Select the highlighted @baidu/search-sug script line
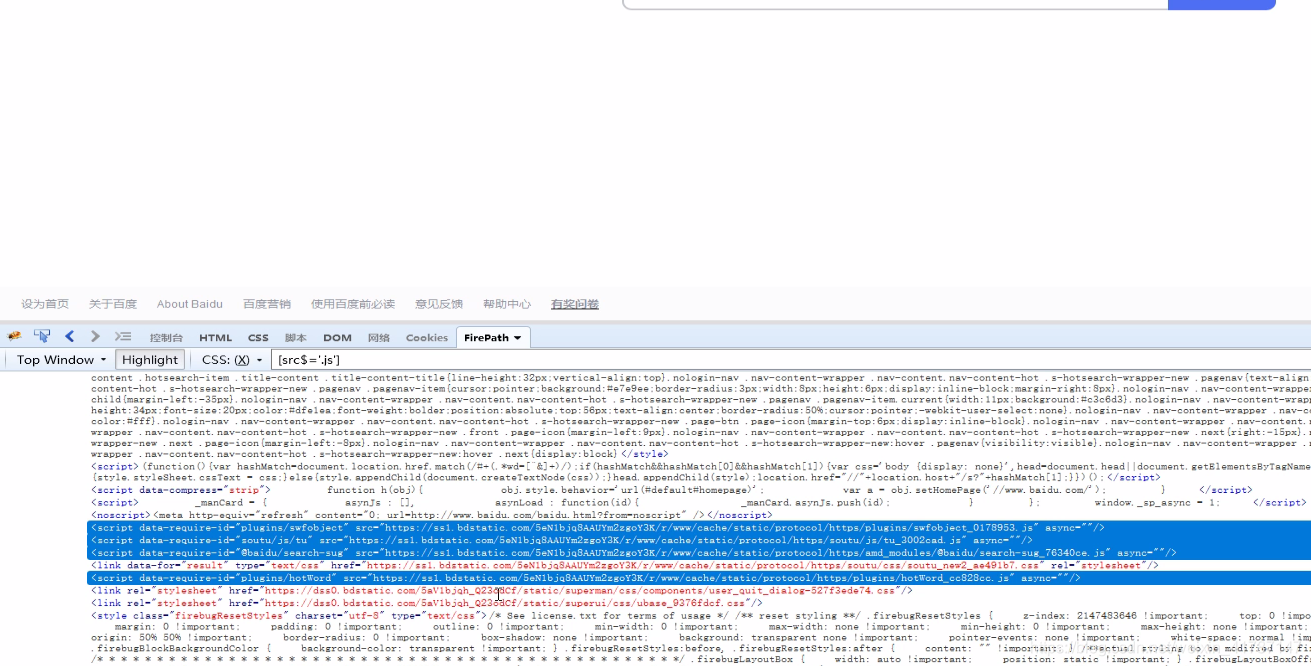The image size is (1311, 666). pos(698,553)
